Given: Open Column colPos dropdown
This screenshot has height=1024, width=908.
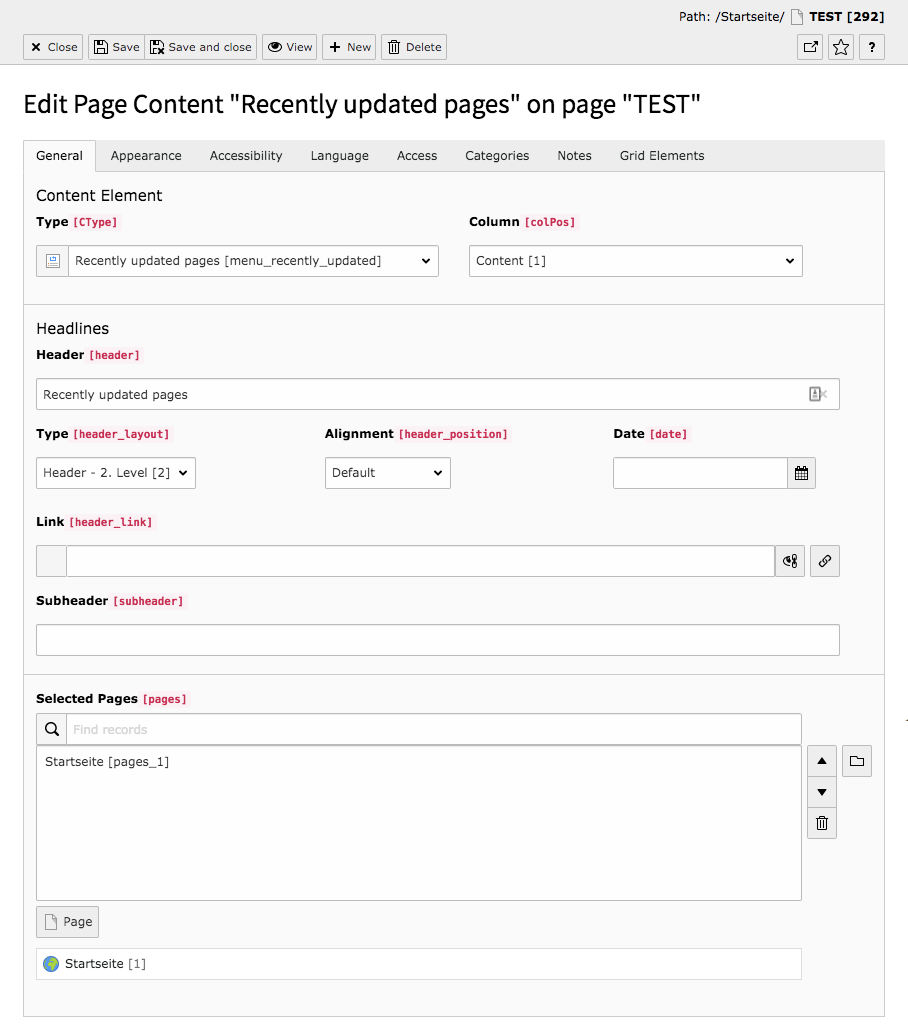Looking at the screenshot, I should (636, 261).
